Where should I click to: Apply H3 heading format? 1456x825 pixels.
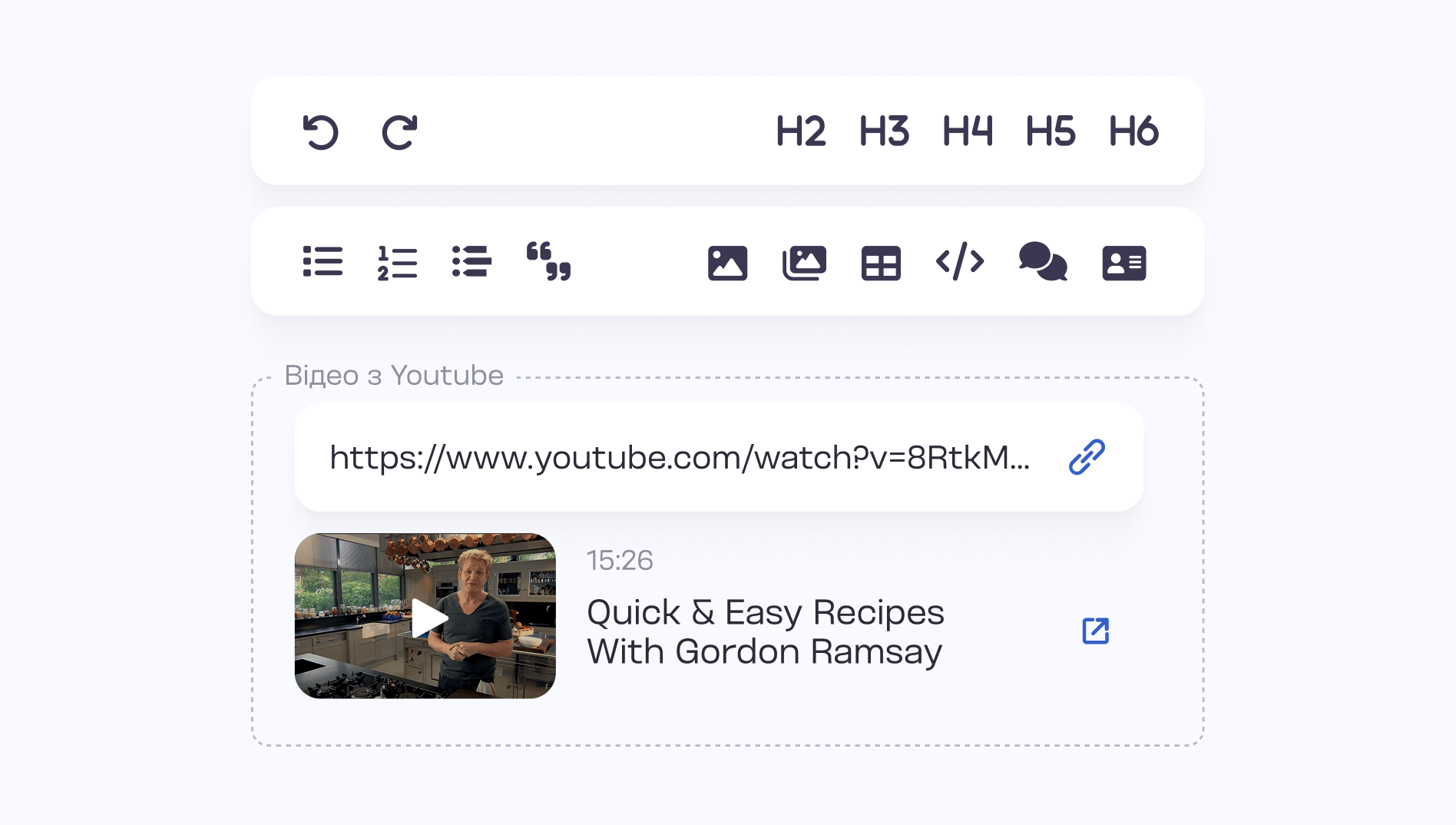[884, 131]
